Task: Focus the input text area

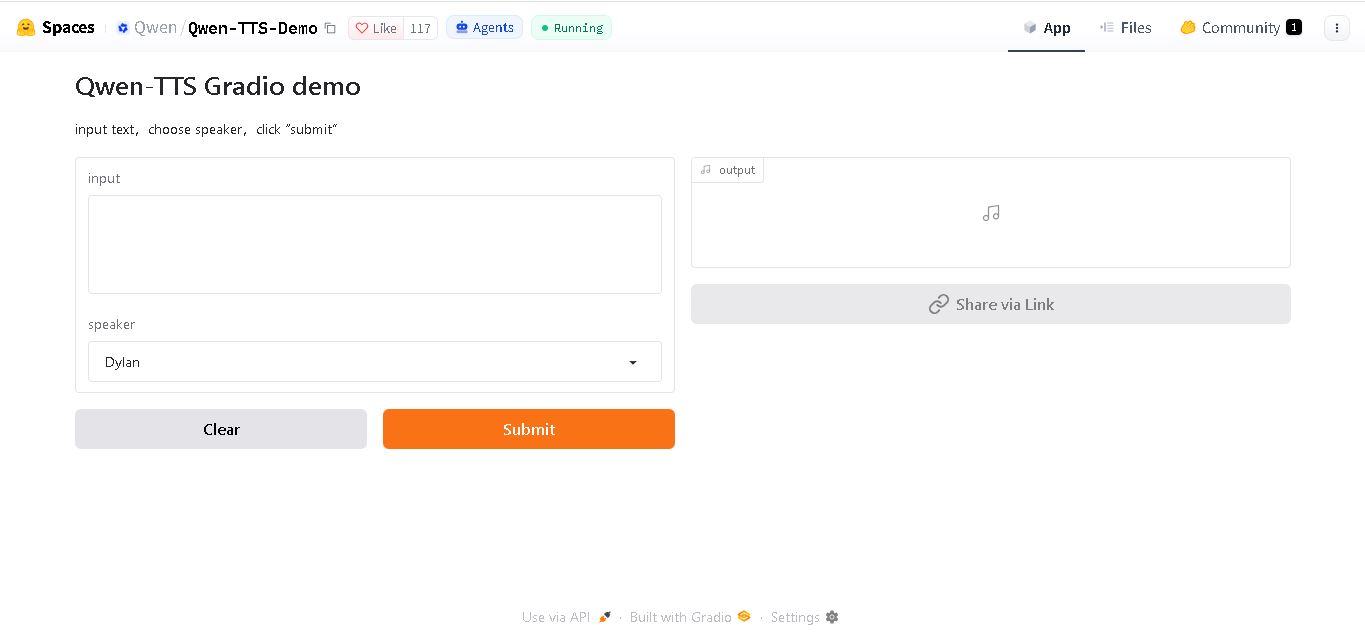Action: click(x=375, y=244)
